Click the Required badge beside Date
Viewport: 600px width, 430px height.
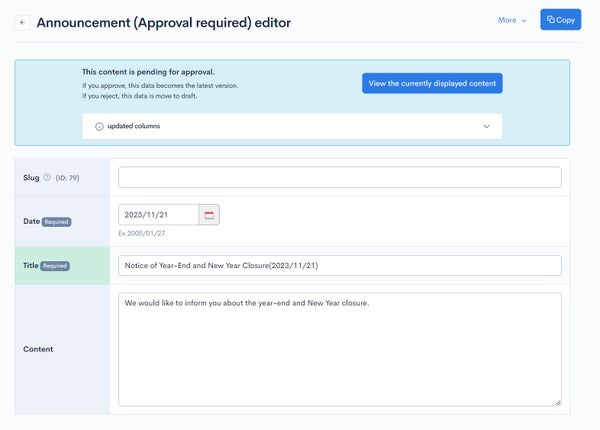56,222
